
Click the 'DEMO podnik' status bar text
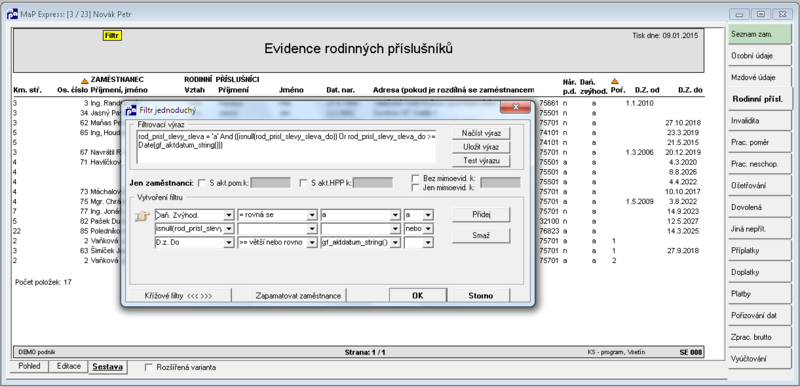37,352
